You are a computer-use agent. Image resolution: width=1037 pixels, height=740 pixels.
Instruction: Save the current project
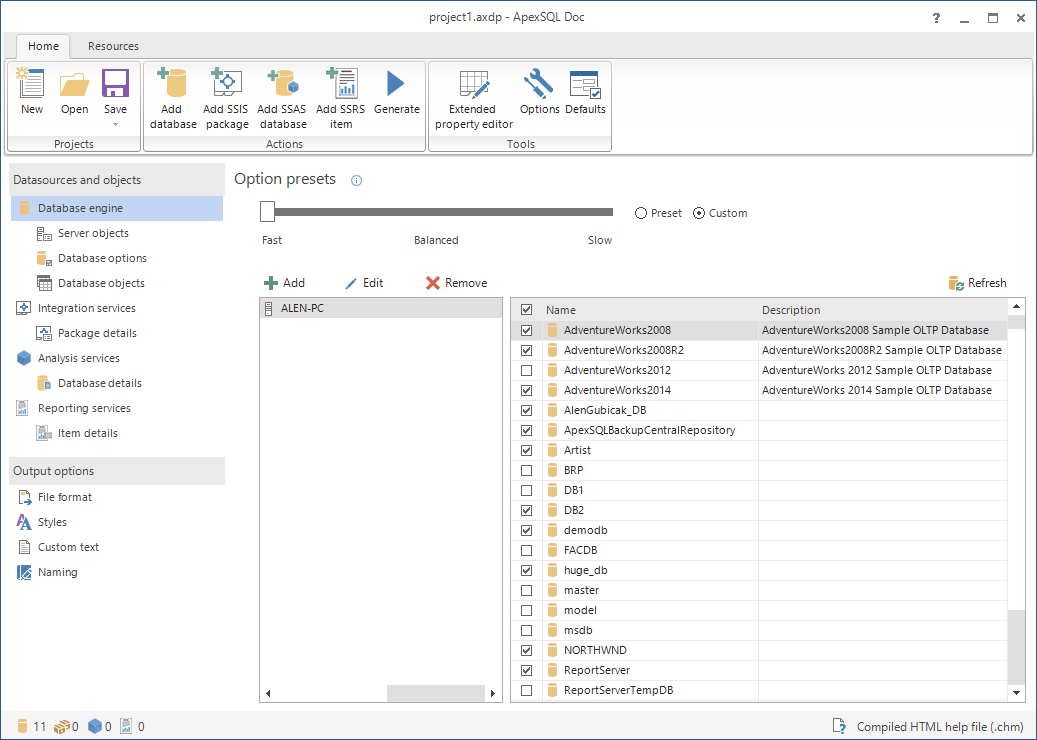(x=115, y=92)
